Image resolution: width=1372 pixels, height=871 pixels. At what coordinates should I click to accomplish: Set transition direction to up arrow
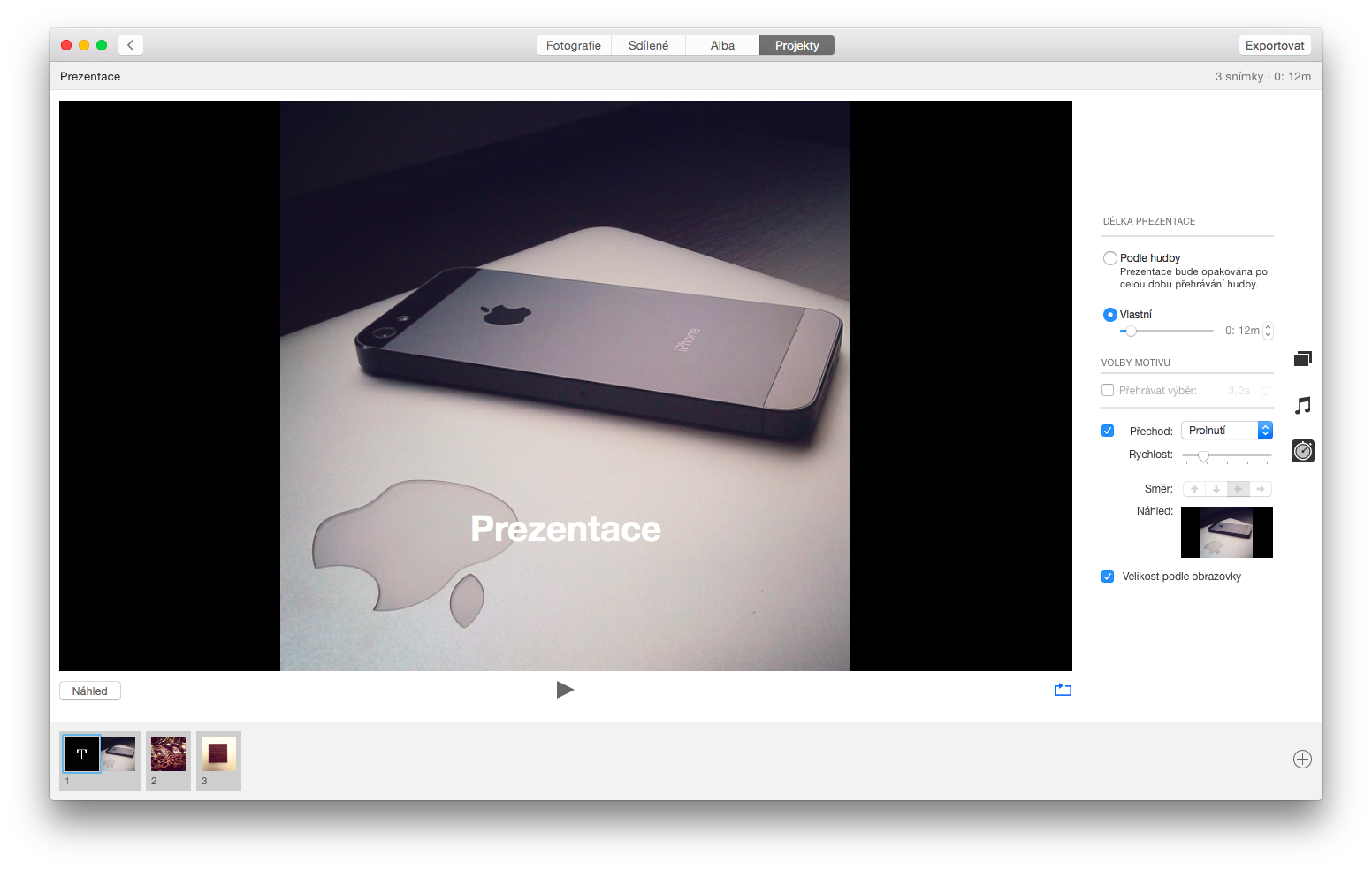click(1194, 489)
